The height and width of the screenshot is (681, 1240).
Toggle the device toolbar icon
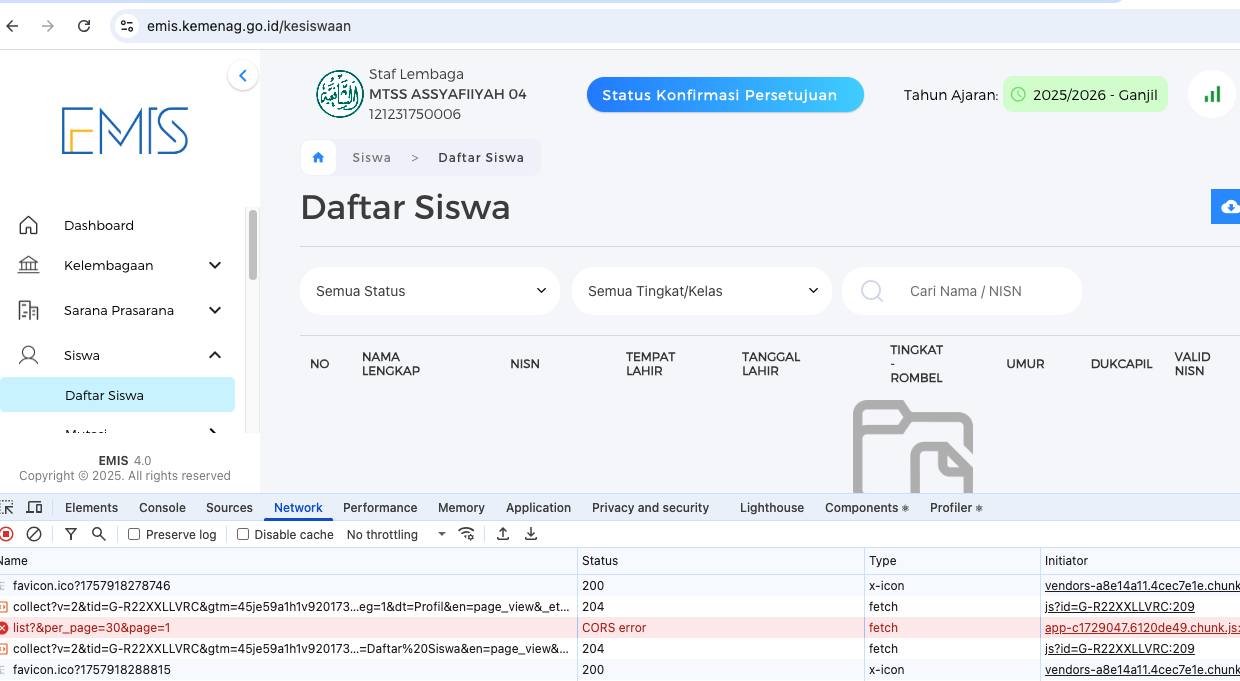[34, 508]
